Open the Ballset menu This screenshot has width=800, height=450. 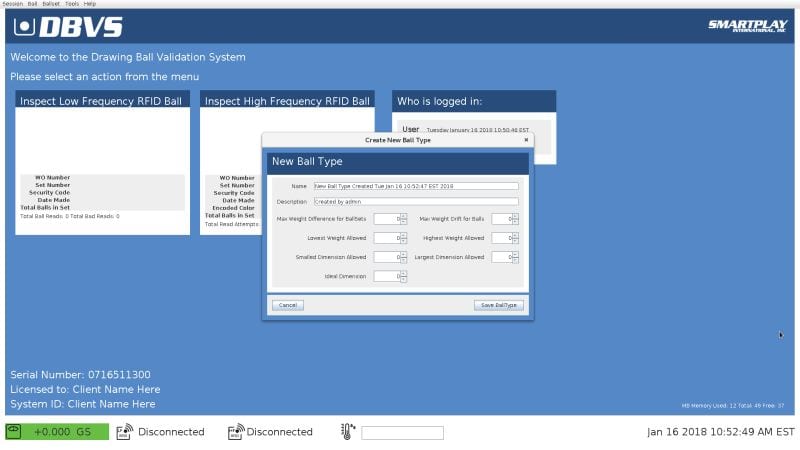tap(51, 4)
